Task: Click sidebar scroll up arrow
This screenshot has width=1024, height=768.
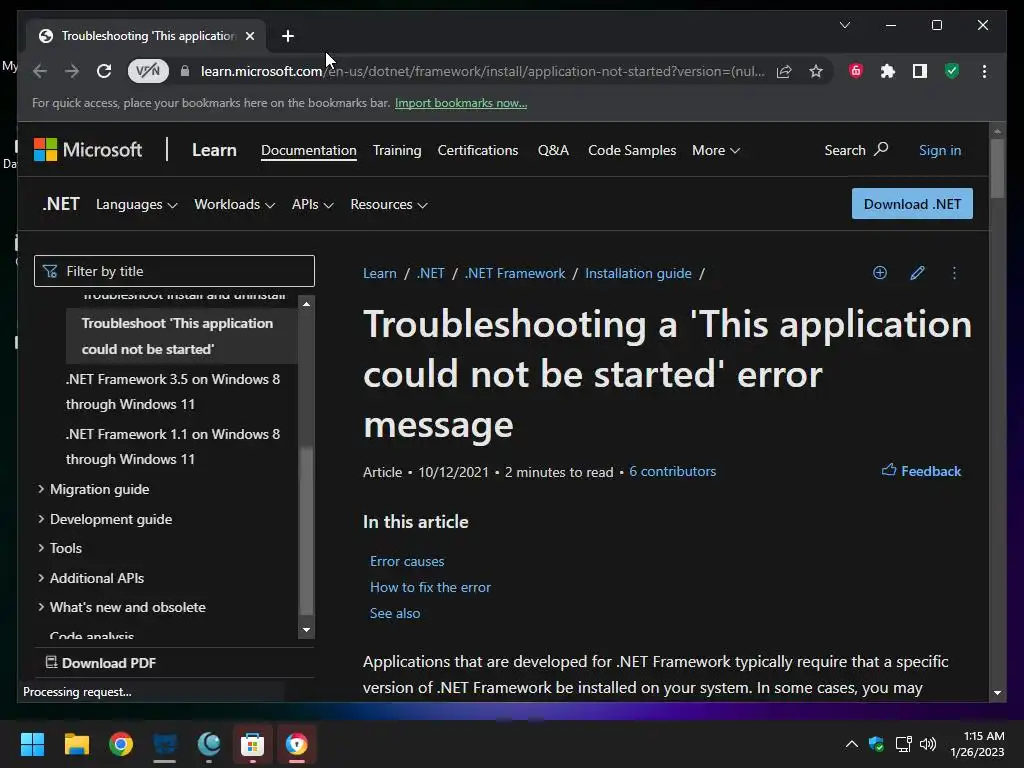Action: 306,304
